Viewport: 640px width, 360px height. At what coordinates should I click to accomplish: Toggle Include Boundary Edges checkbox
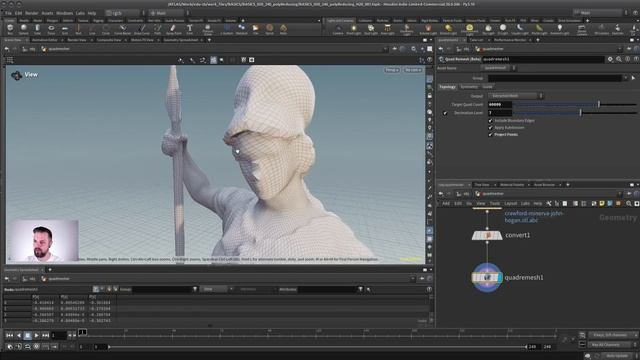[x=490, y=121]
